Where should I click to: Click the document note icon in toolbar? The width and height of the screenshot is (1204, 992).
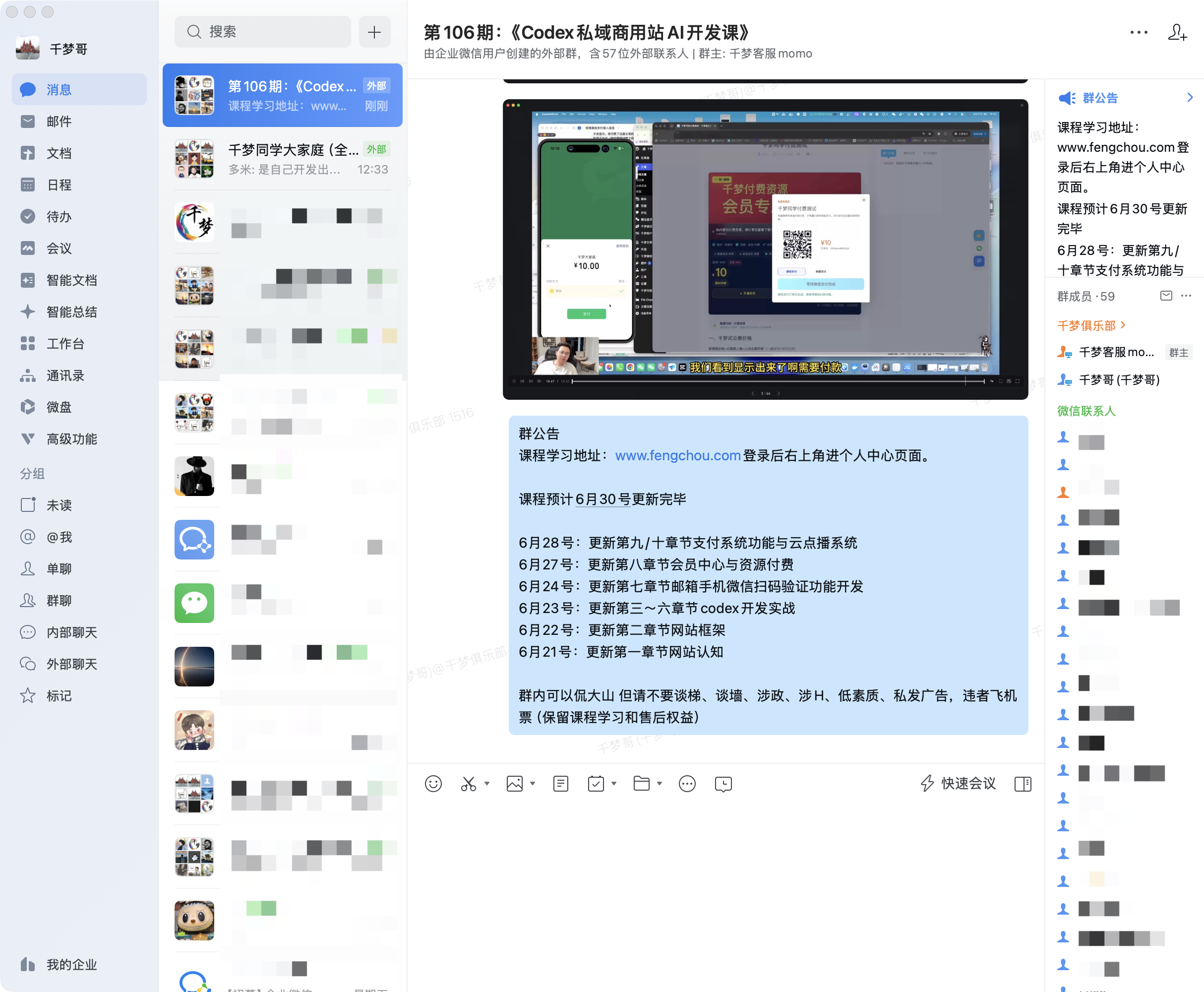point(561,783)
